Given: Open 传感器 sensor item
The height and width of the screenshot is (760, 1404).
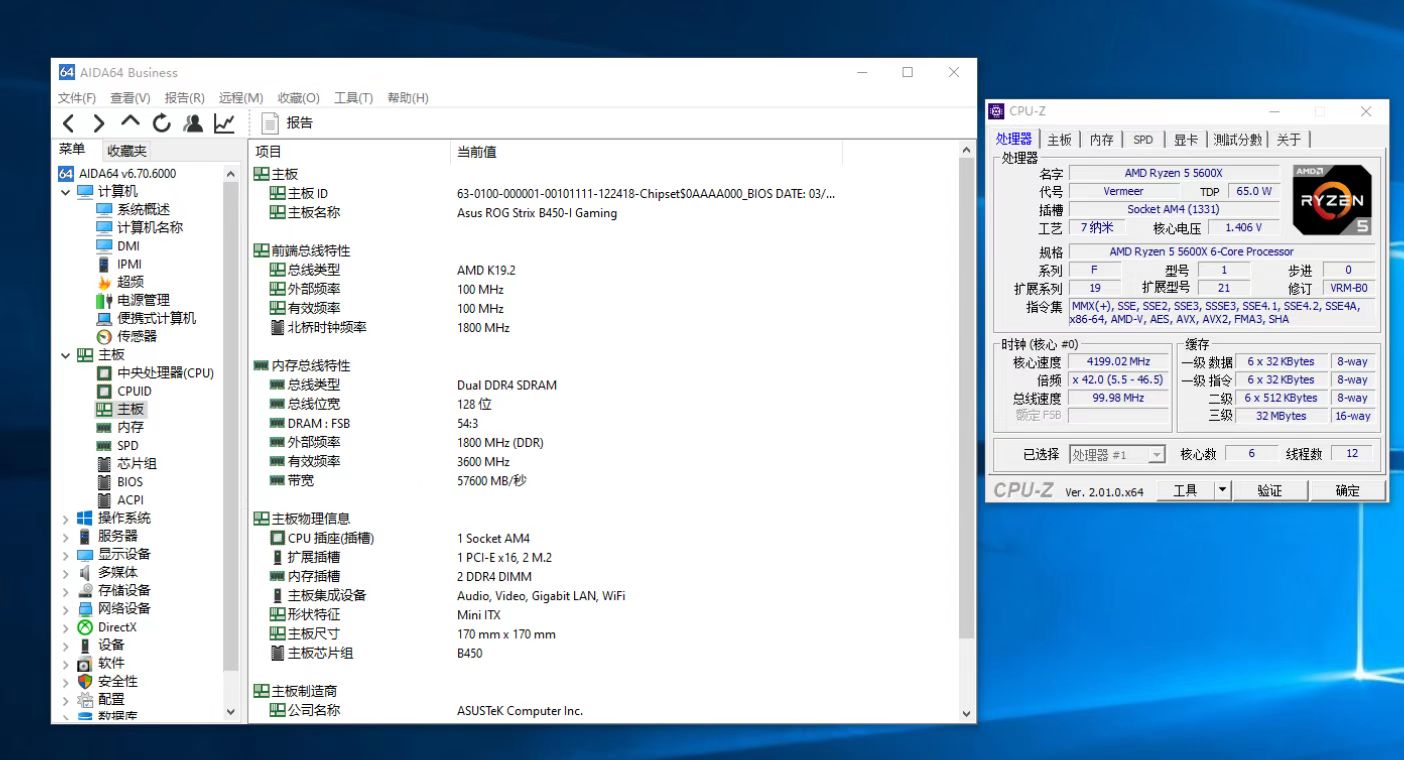Looking at the screenshot, I should coord(136,336).
